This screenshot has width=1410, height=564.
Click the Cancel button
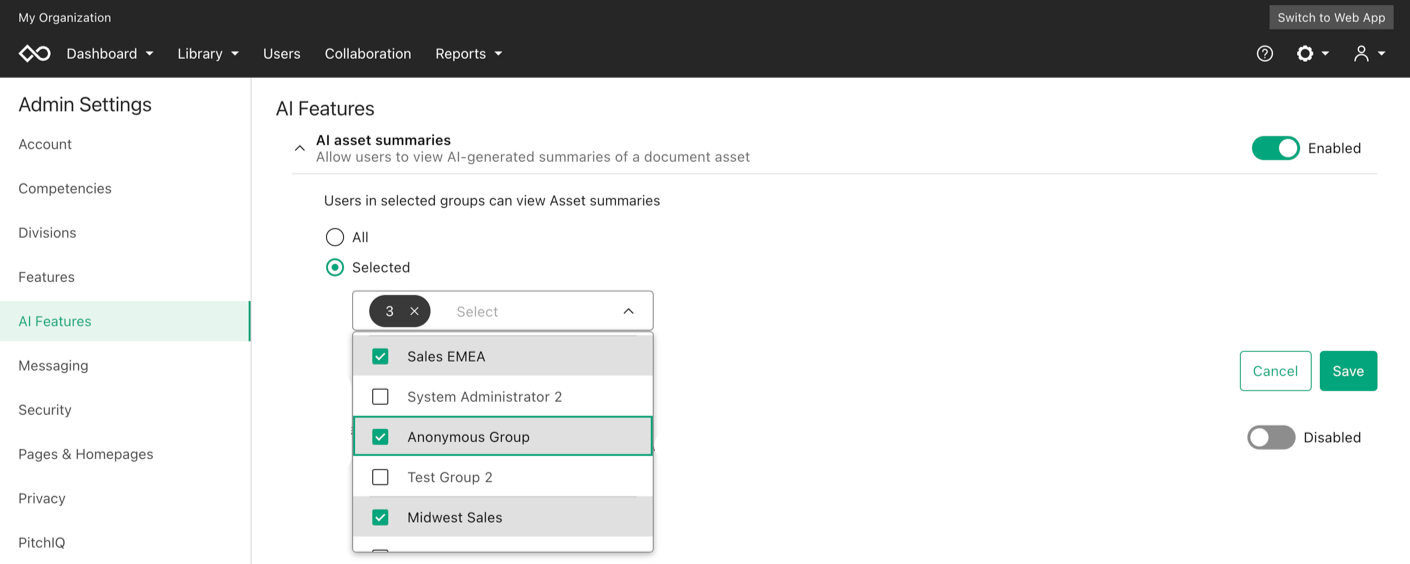1275,371
